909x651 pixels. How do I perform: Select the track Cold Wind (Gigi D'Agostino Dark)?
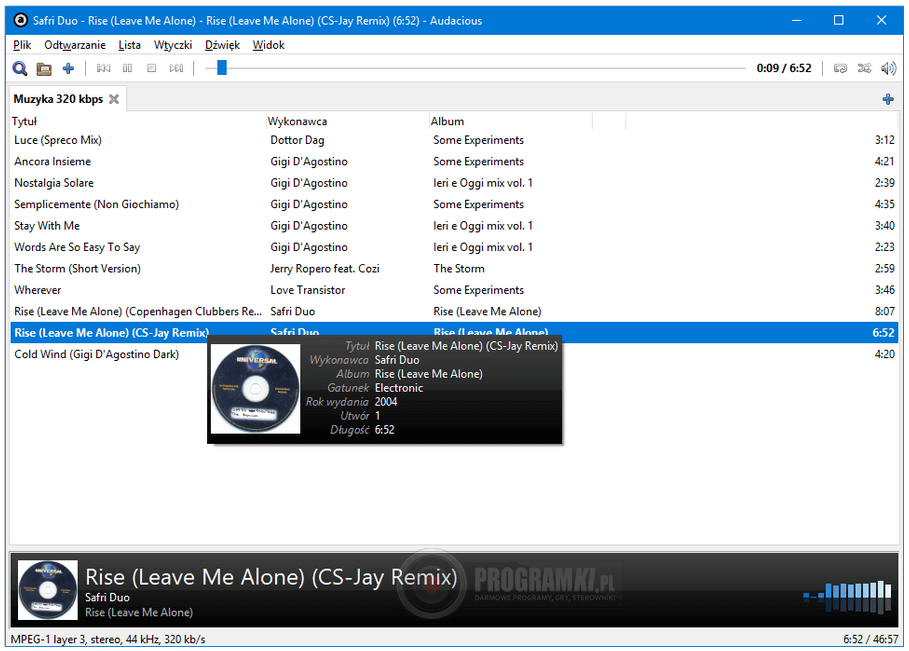click(x=454, y=354)
